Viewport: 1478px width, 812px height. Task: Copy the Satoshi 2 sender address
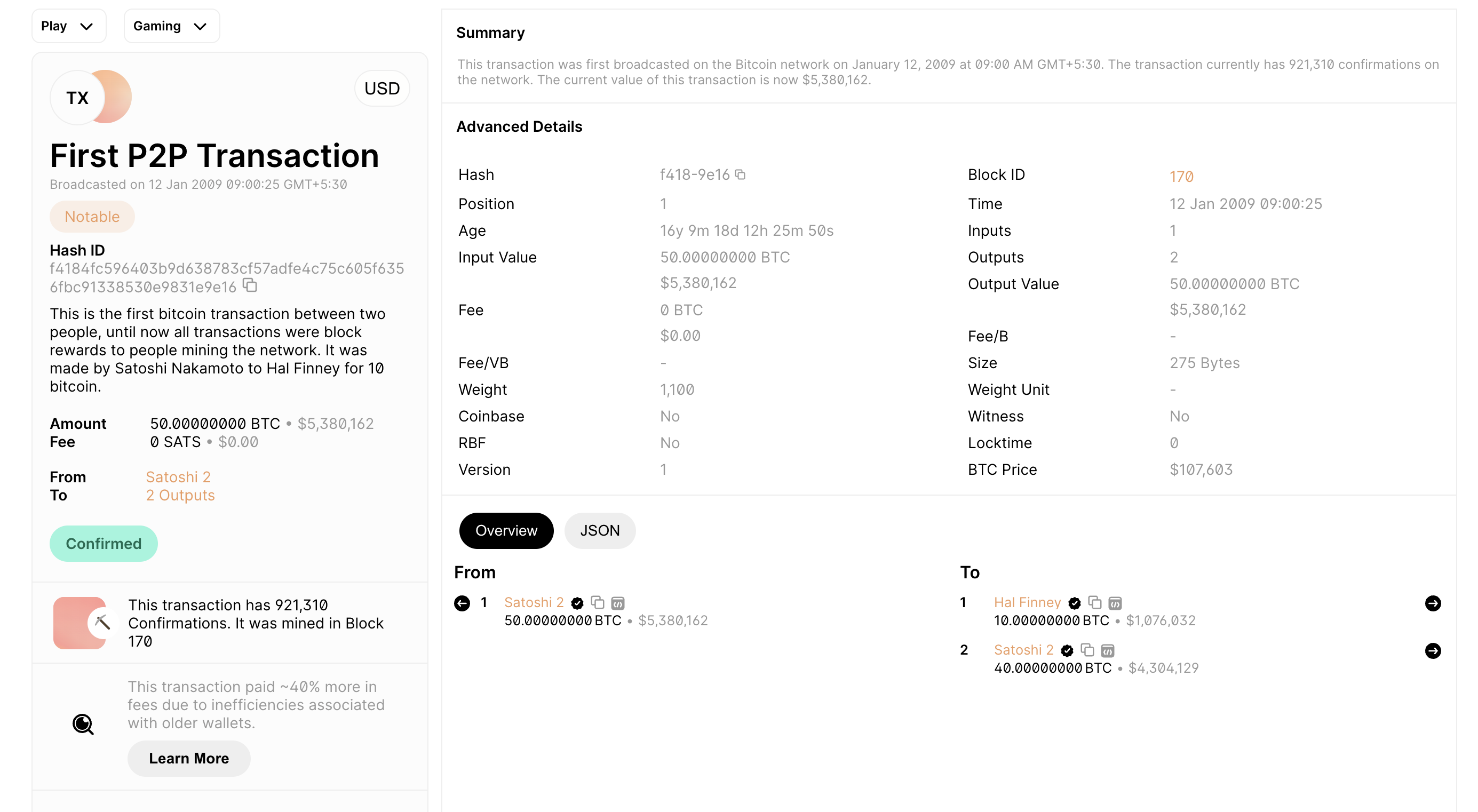[597, 602]
